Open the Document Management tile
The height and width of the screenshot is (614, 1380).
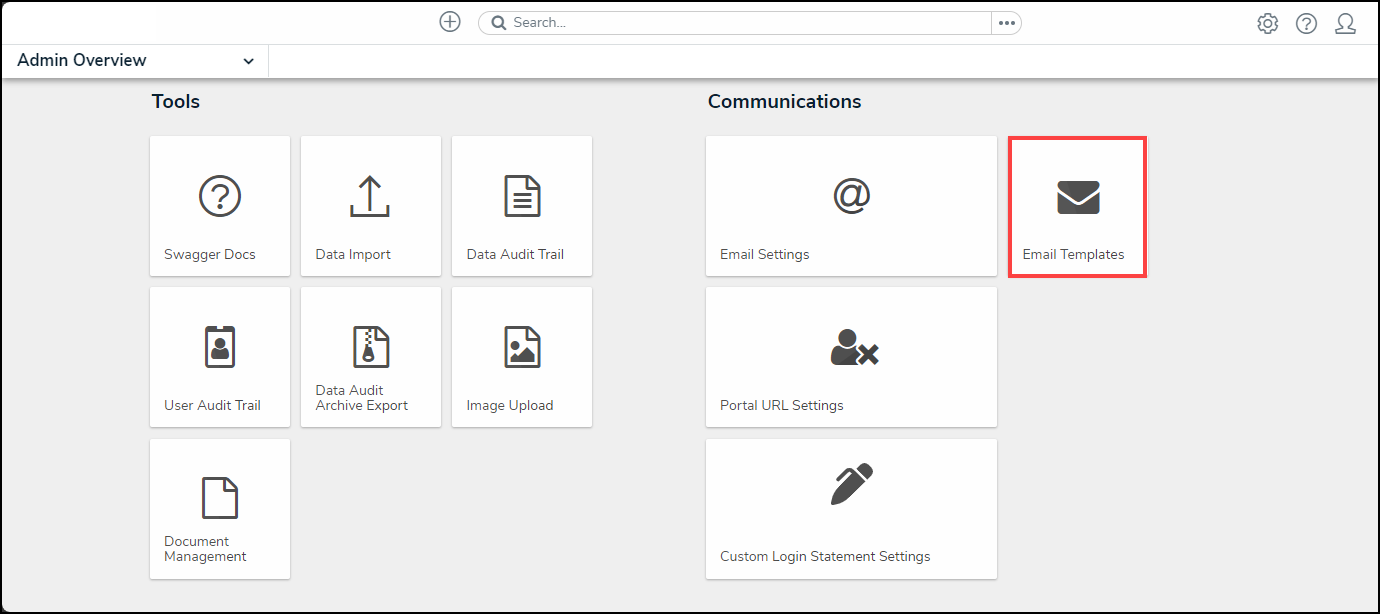coord(220,508)
